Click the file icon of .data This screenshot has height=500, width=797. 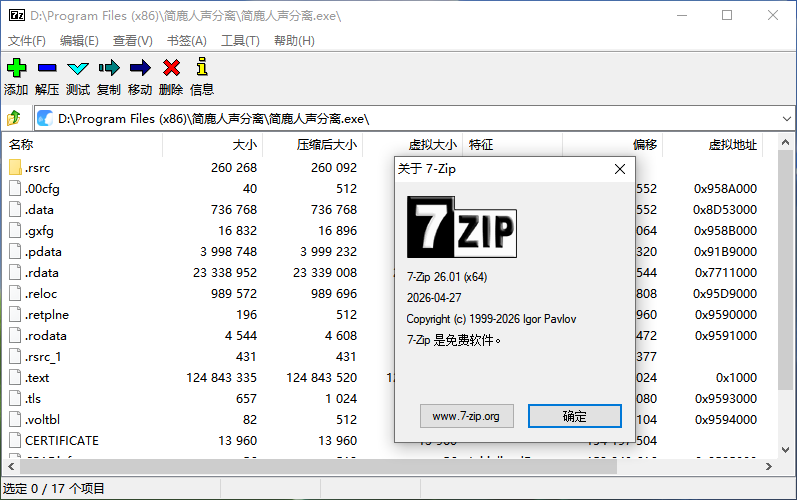click(15, 209)
